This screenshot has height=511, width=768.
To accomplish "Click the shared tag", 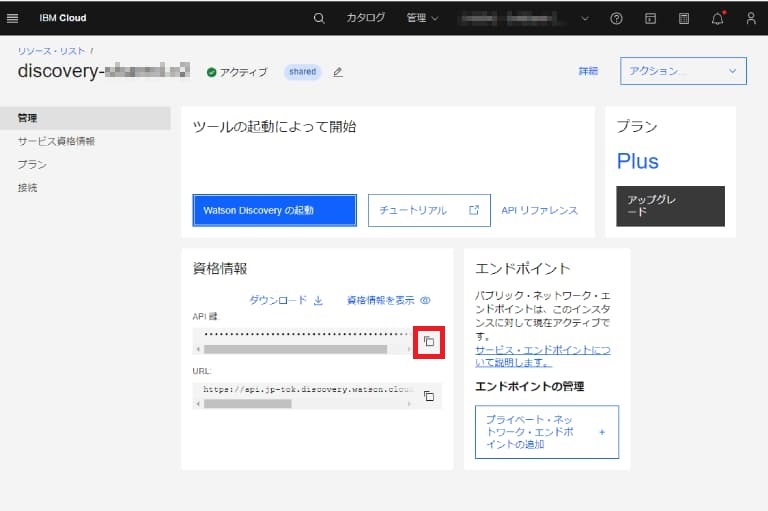I will tap(302, 72).
